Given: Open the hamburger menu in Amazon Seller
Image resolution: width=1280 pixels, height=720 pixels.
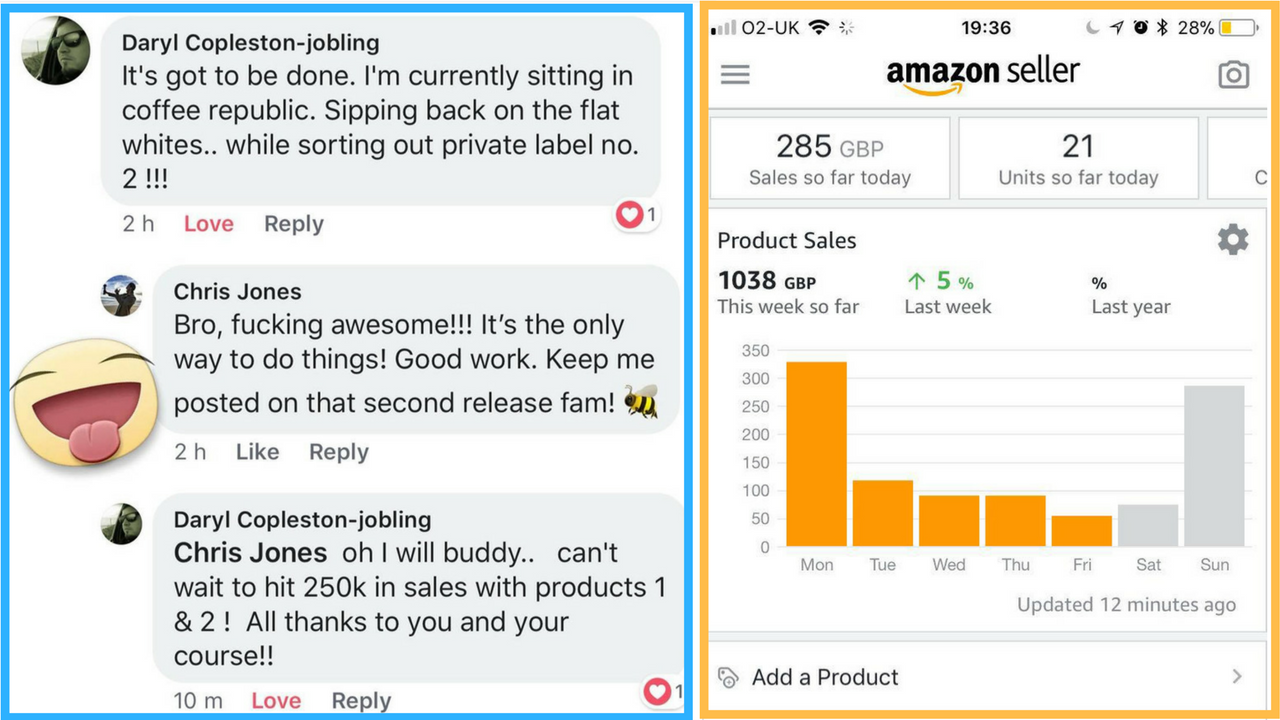Looking at the screenshot, I should (735, 75).
